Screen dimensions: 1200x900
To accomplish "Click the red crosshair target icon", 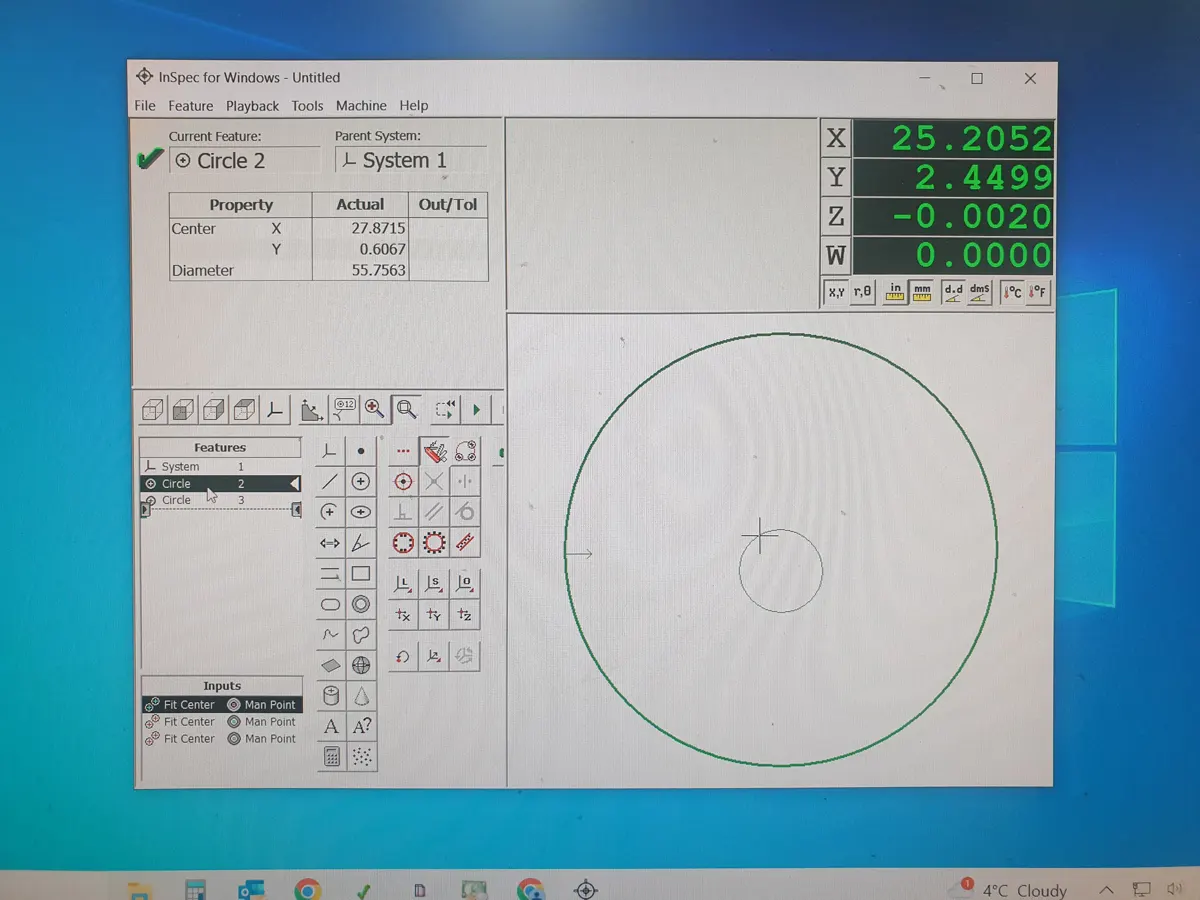I will point(403,482).
